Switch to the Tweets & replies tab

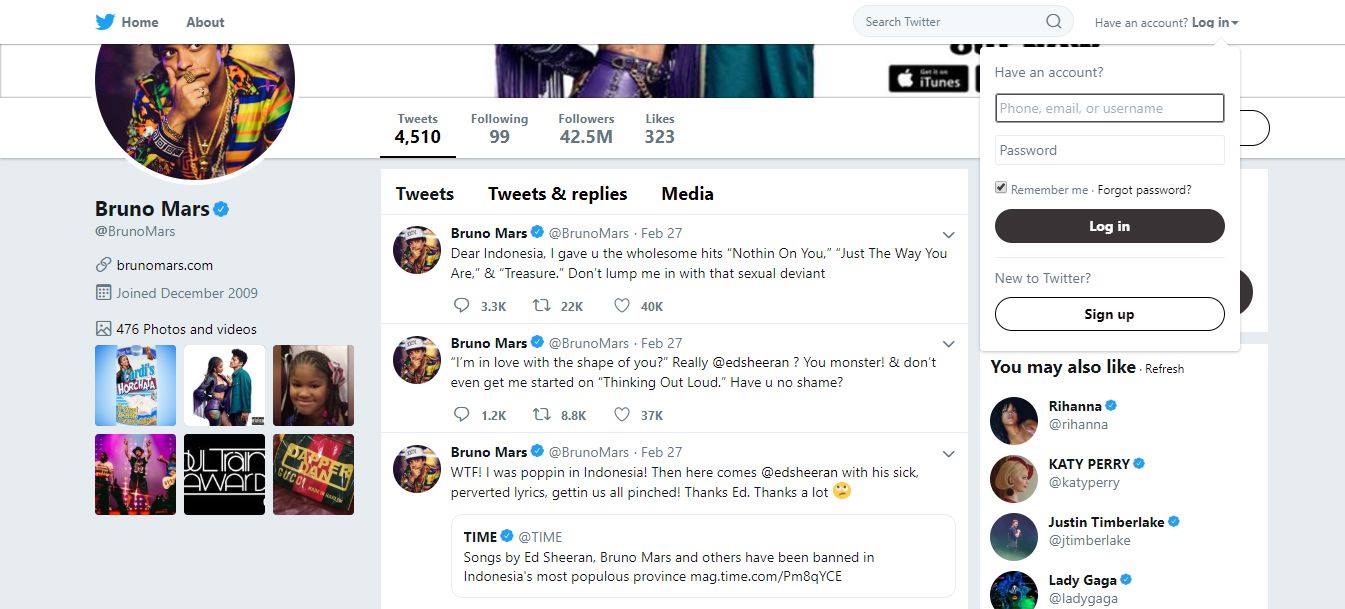[558, 194]
